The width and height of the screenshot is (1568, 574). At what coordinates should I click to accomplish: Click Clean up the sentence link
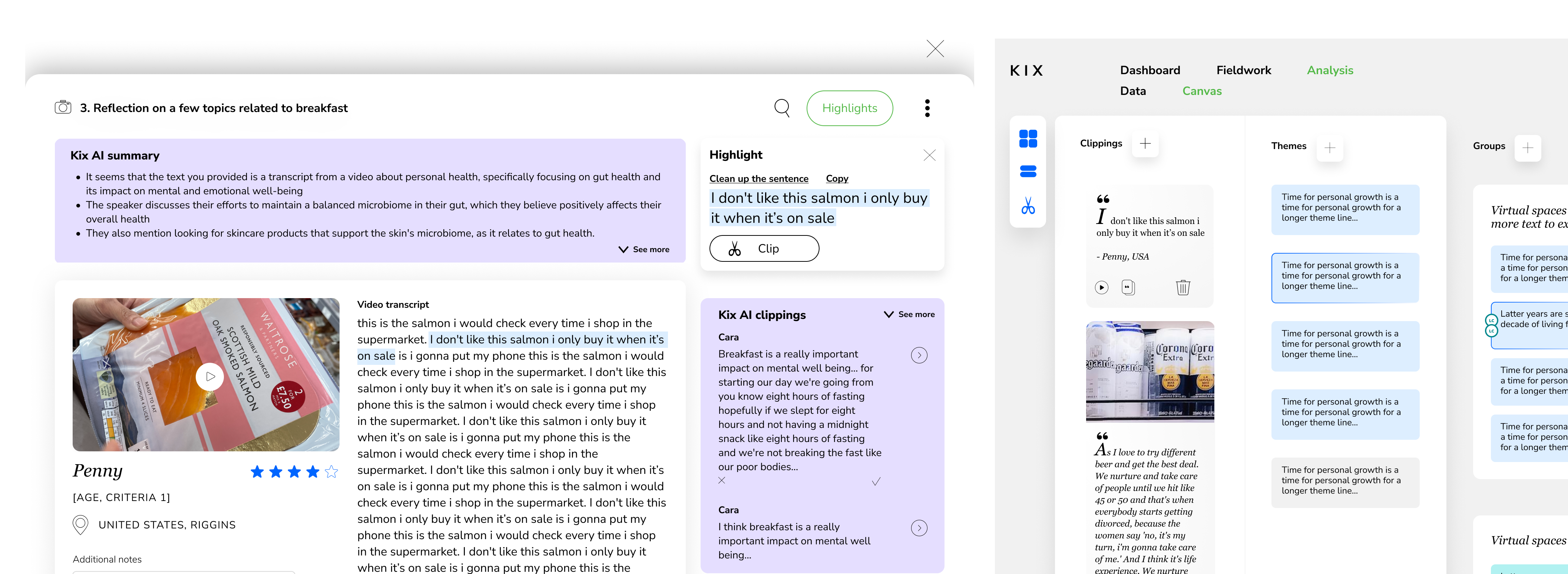[758, 179]
